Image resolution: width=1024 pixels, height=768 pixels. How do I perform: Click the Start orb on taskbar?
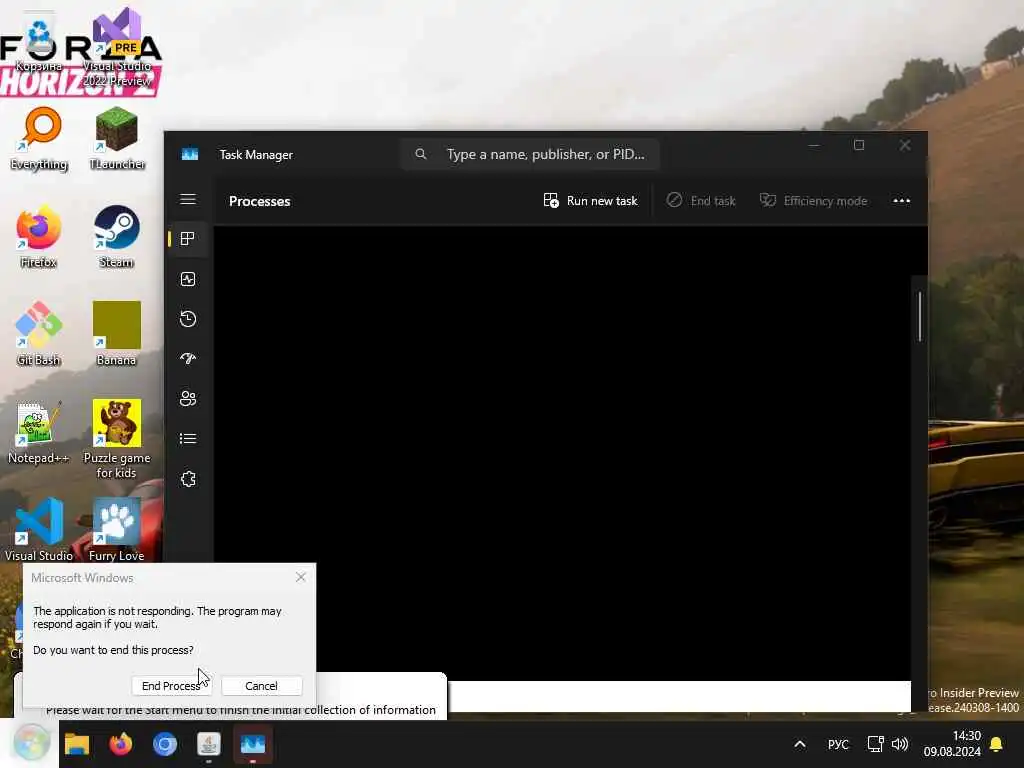[x=31, y=743]
